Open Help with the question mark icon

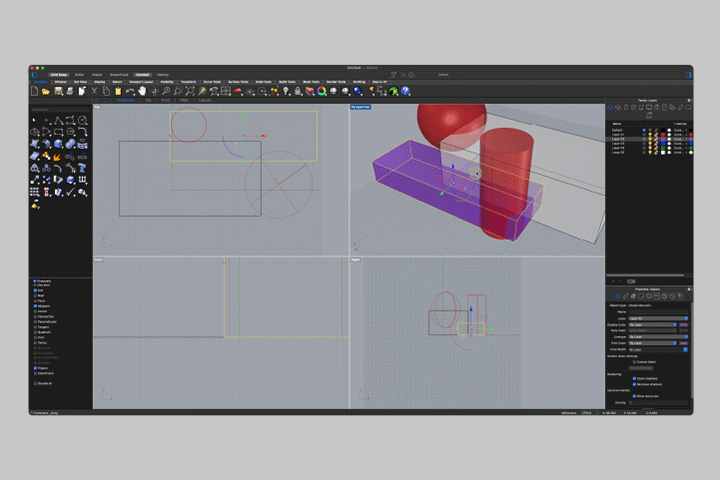point(405,91)
